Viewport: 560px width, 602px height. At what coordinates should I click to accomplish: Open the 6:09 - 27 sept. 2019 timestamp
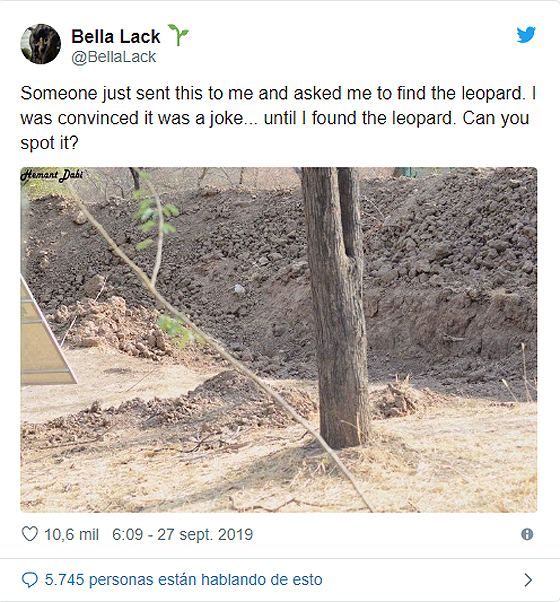pos(182,534)
